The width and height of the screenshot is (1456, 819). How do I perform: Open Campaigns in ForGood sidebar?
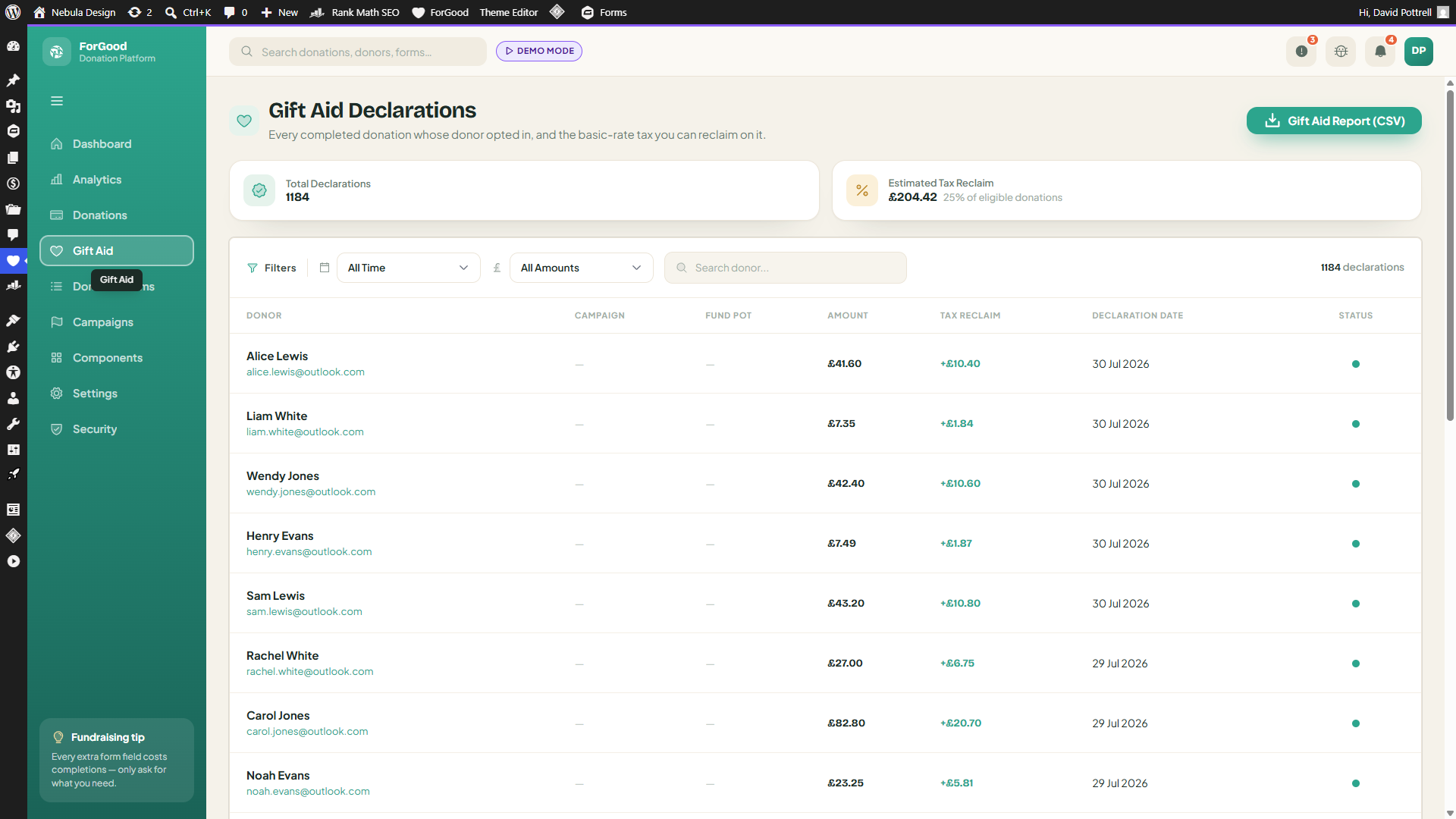pos(117,322)
